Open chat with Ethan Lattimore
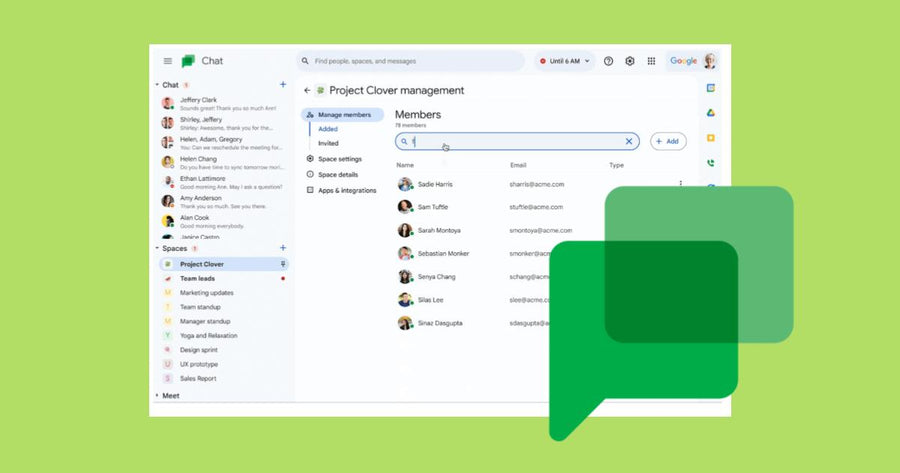This screenshot has width=900, height=473. (223, 183)
